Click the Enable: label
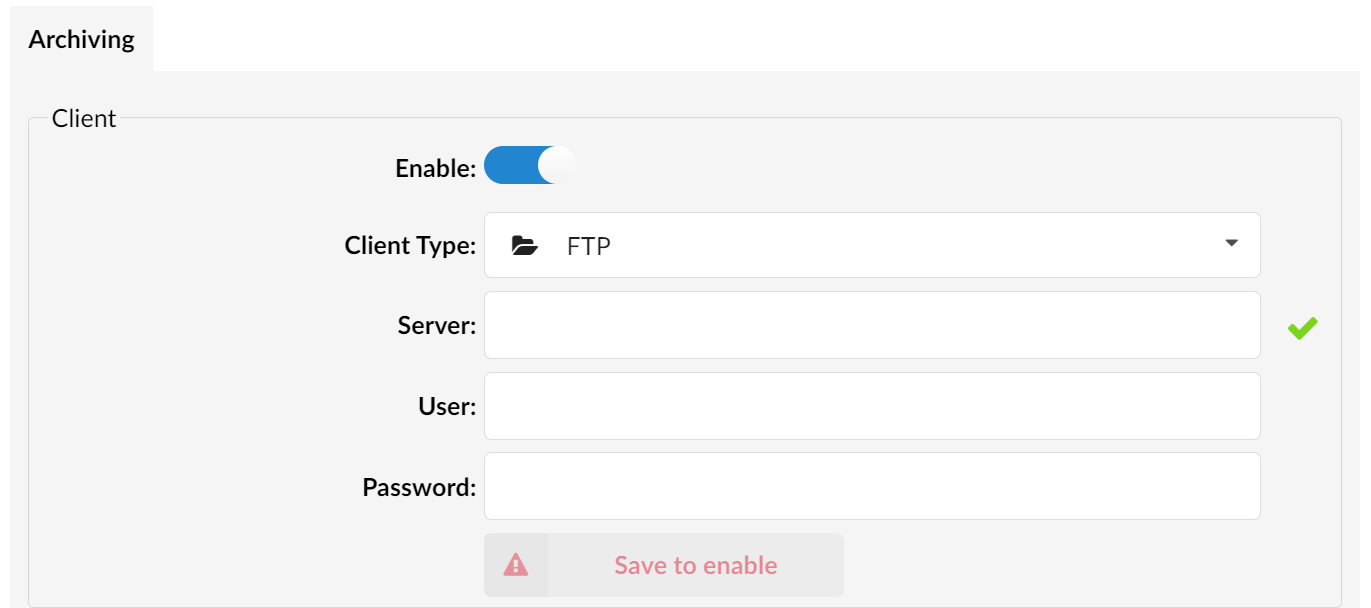 point(436,168)
